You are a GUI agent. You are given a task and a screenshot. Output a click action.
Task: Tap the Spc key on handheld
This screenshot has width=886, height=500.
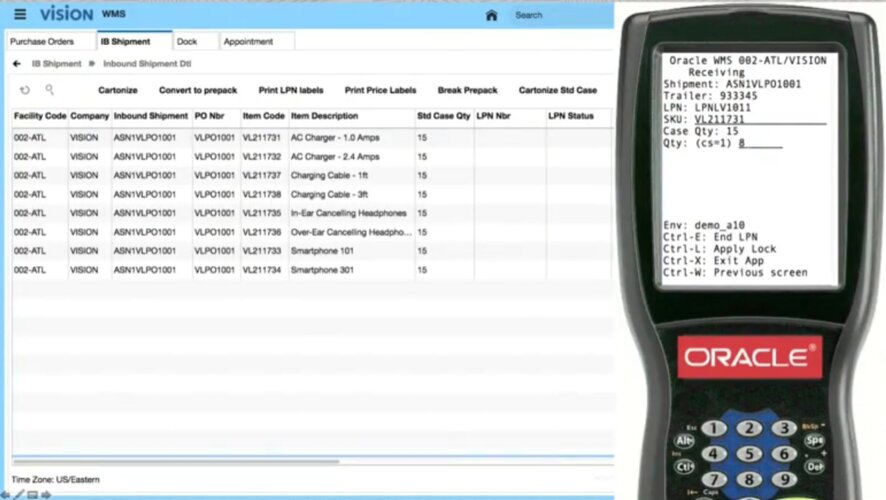point(814,440)
